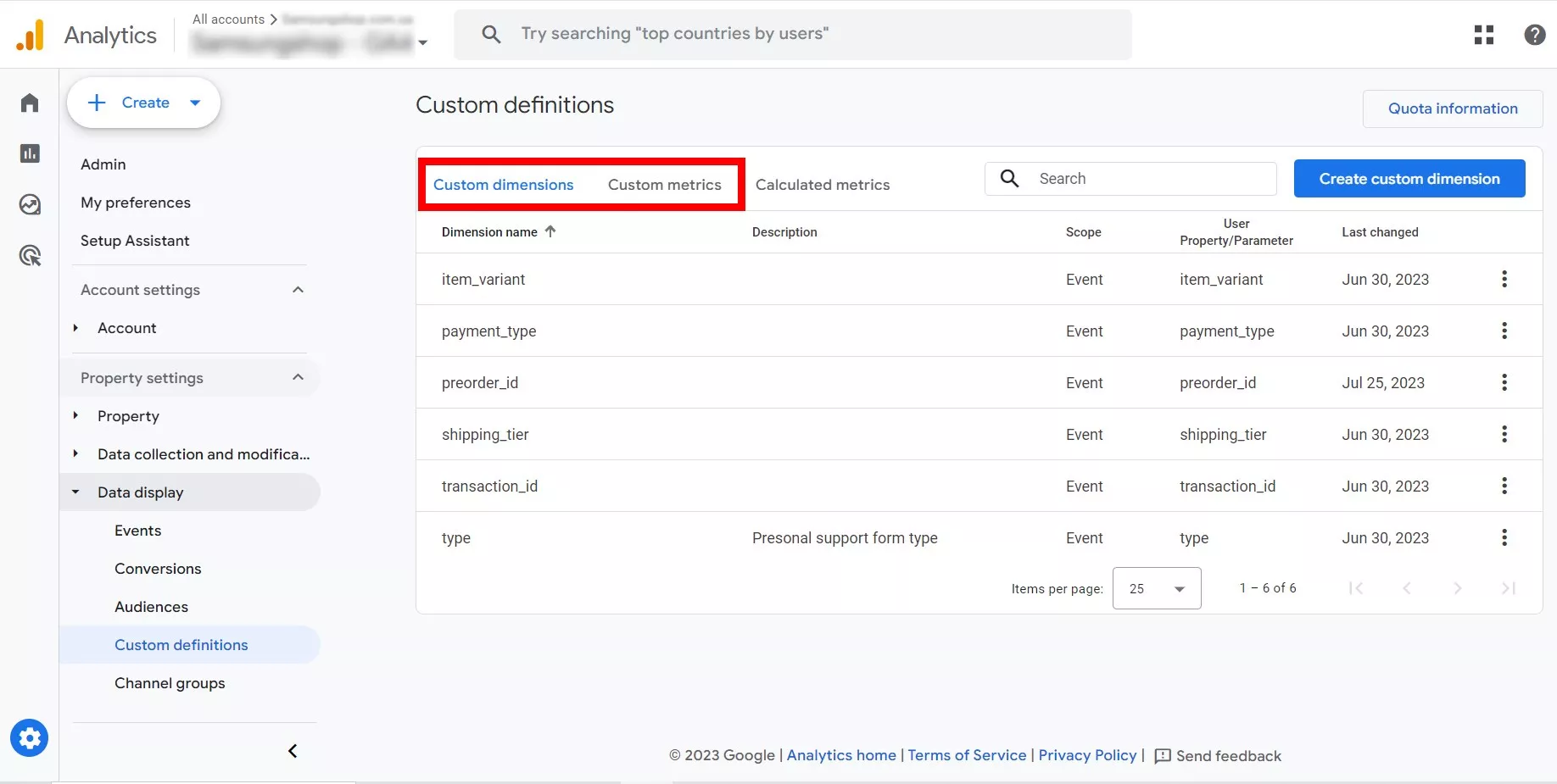
Task: Open Channel groups in the sidebar
Action: coord(170,683)
